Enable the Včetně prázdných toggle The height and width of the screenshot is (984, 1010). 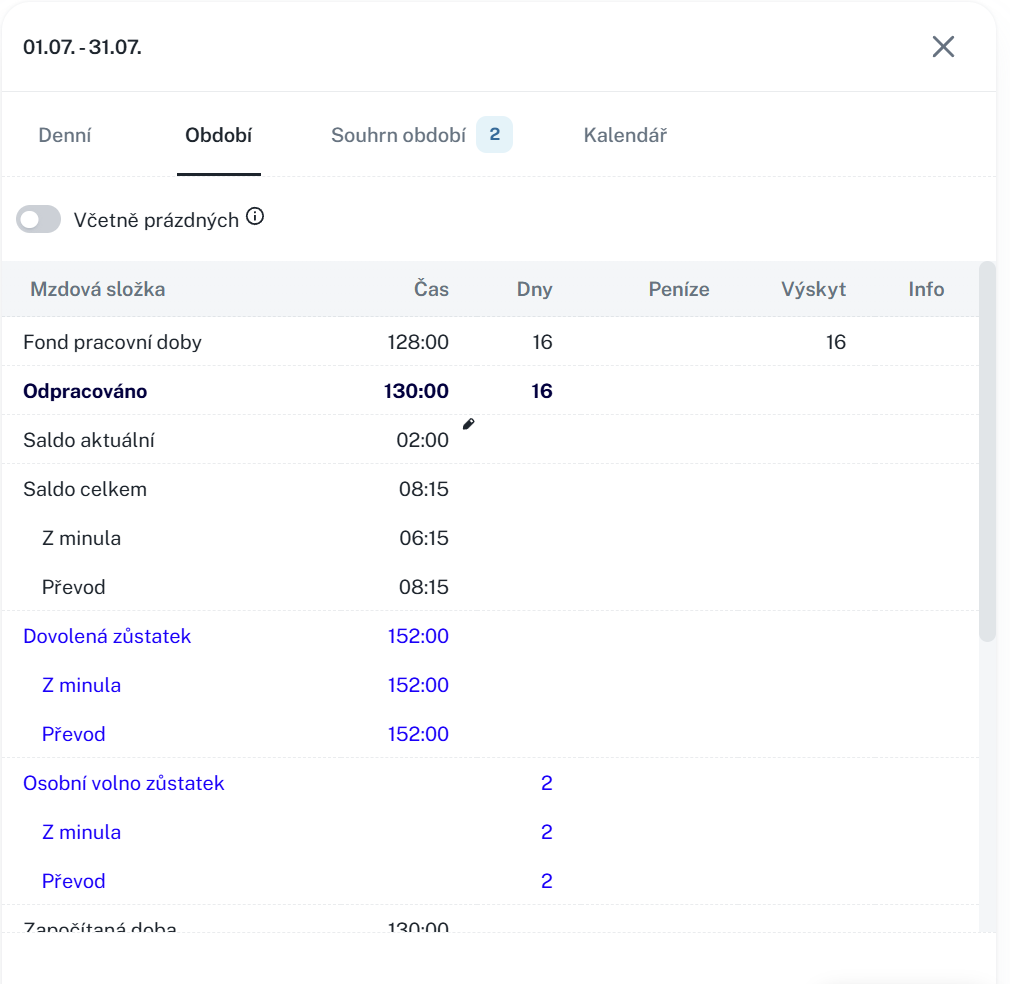click(39, 220)
